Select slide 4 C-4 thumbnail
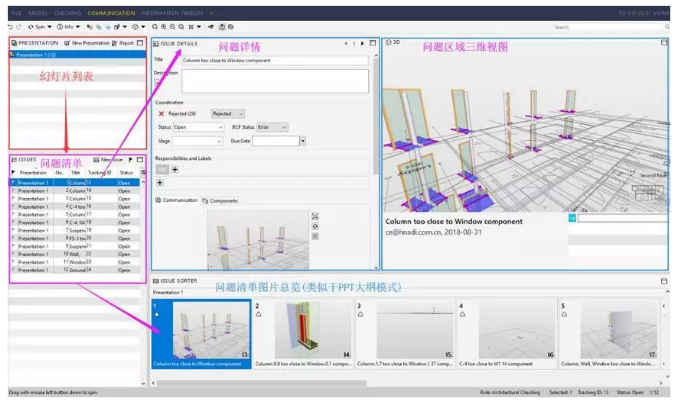 (x=507, y=334)
